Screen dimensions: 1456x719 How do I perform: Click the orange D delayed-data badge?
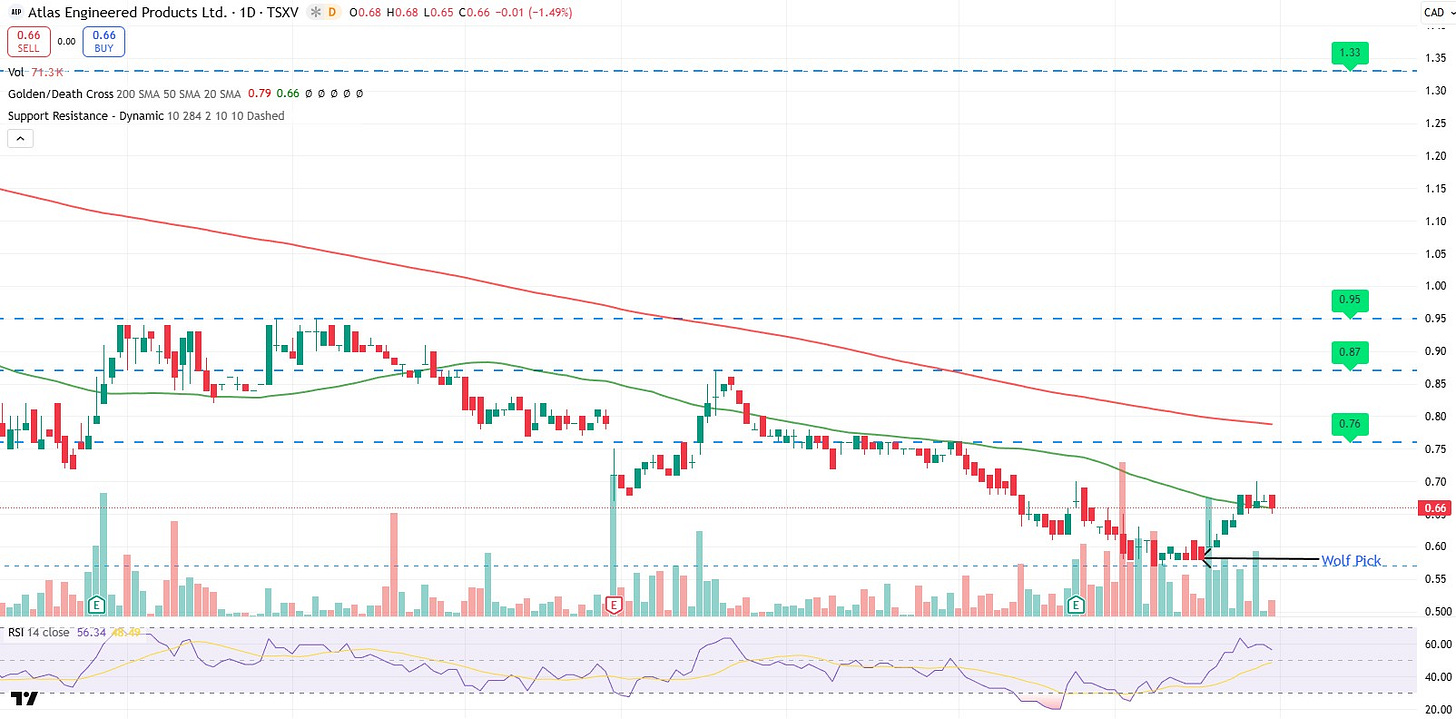pyautogui.click(x=334, y=12)
